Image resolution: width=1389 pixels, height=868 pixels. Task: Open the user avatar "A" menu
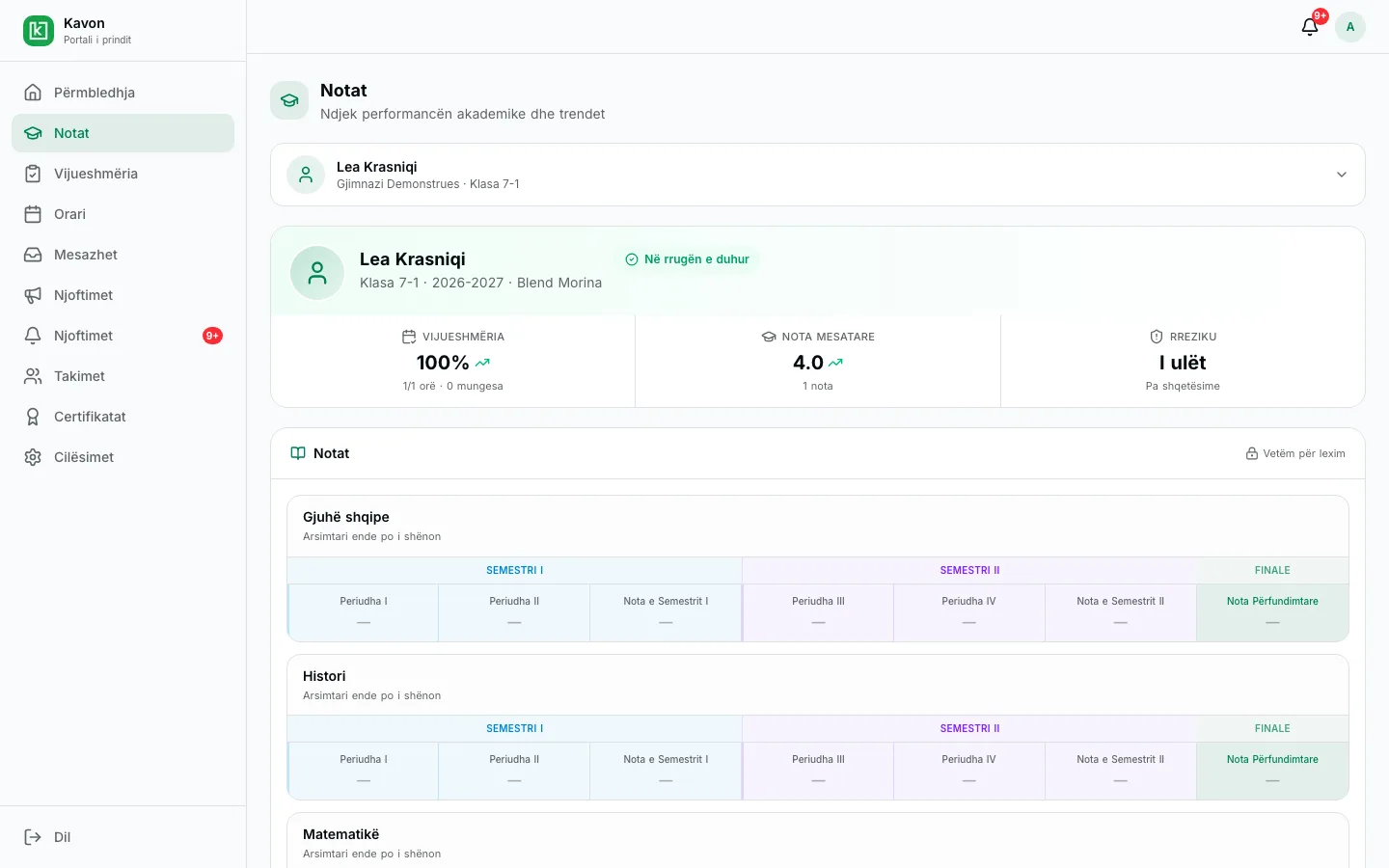(x=1350, y=27)
